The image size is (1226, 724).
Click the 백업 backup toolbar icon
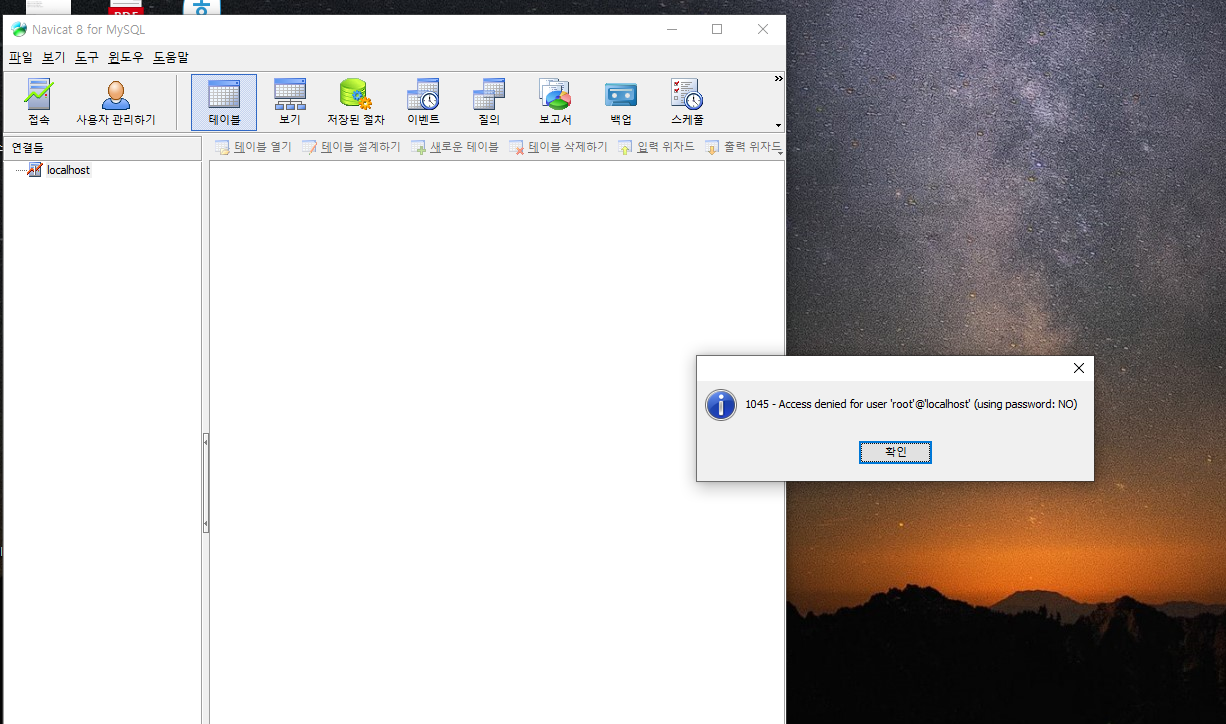[x=621, y=102]
